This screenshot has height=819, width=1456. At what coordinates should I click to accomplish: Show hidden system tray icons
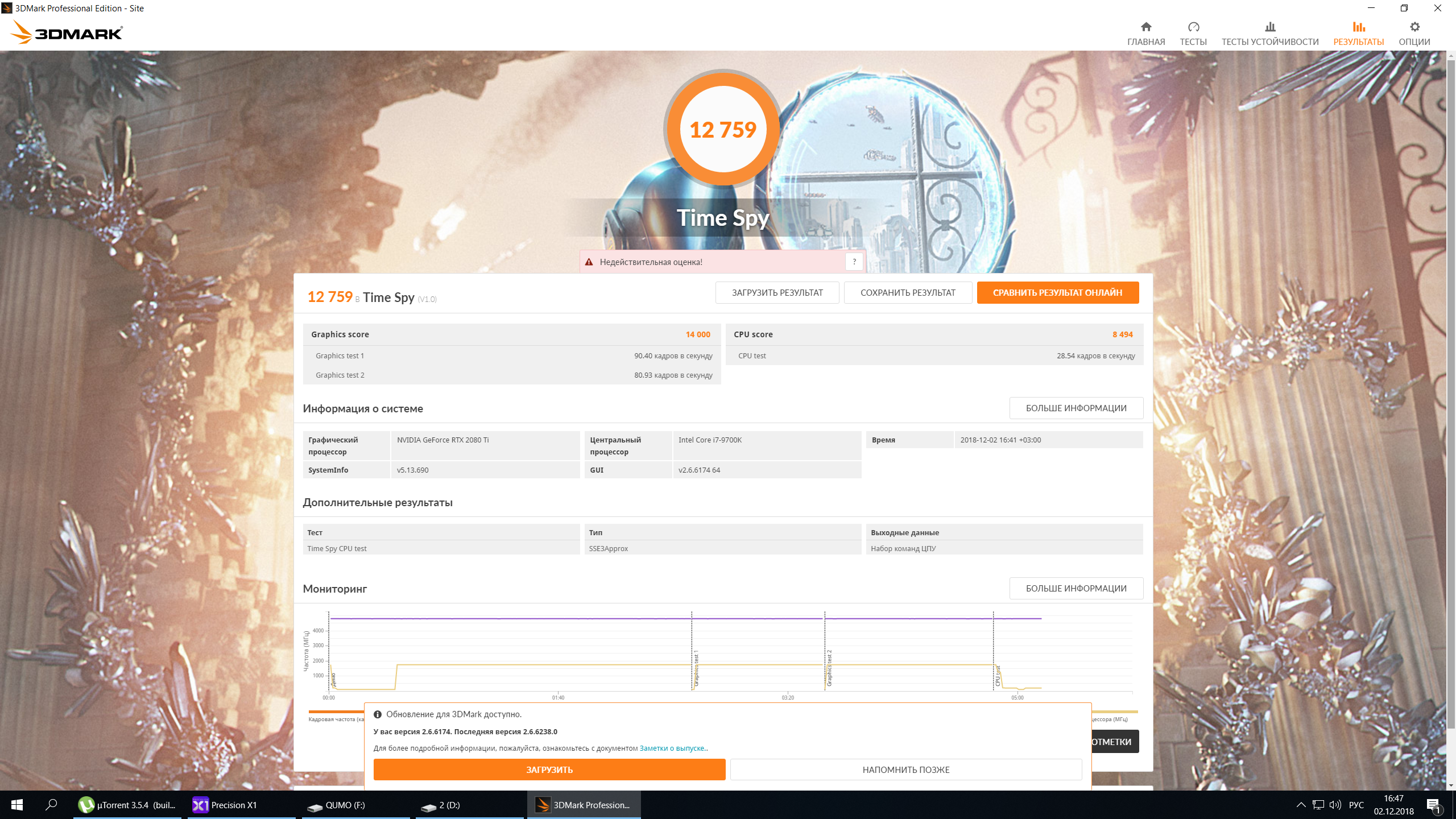click(1301, 805)
